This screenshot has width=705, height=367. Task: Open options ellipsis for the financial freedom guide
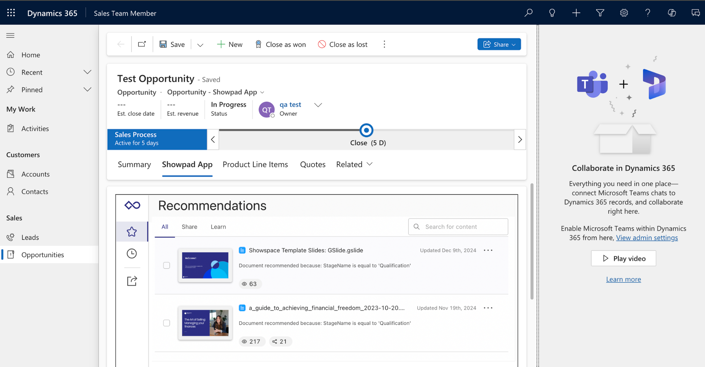pos(488,308)
